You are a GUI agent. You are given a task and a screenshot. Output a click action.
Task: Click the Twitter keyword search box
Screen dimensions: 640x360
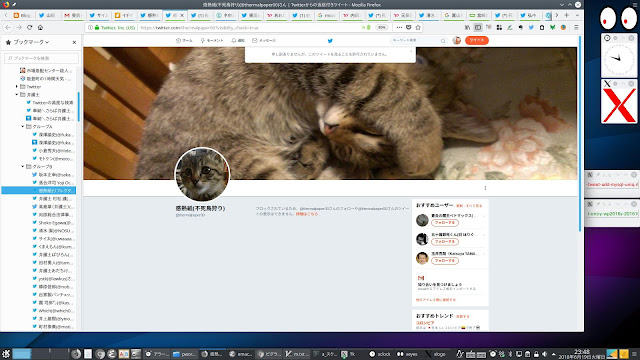tap(419, 40)
